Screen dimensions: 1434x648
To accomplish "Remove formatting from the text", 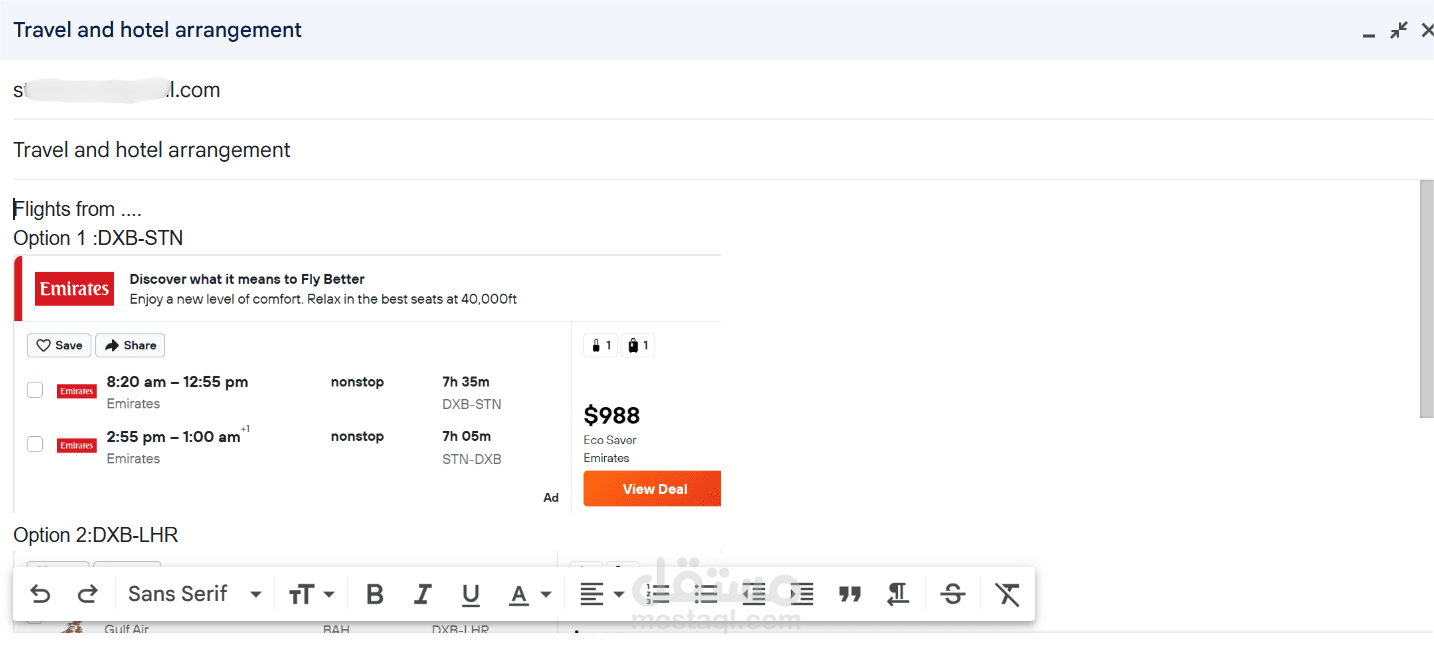I will point(1007,594).
